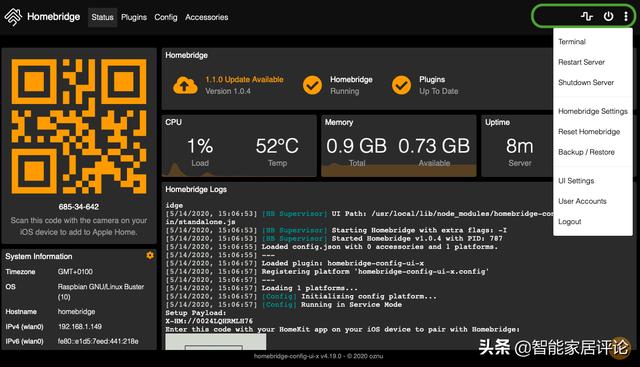
Task: Go to the Accessories tab
Action: (207, 17)
